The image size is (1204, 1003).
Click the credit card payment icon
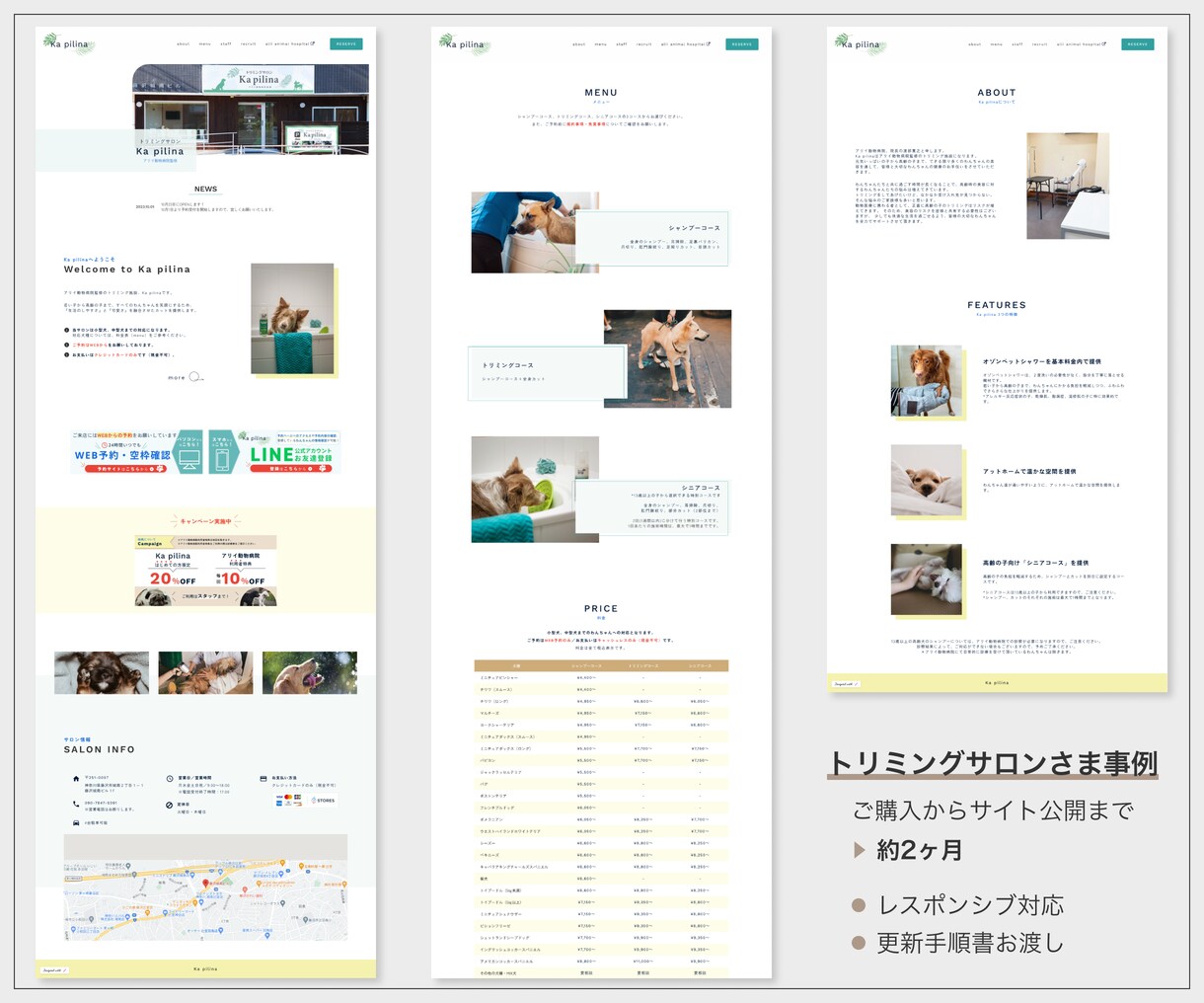[x=263, y=779]
